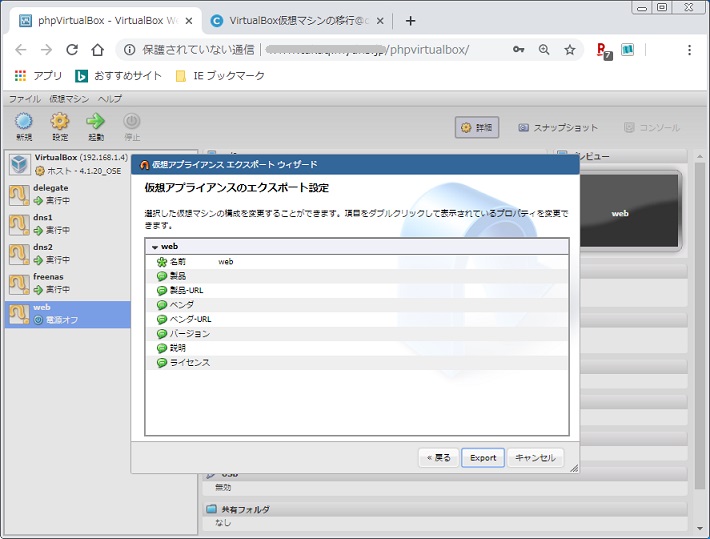Switch to the phpVirtualBox tab
Image resolution: width=710 pixels, height=539 pixels.
106,21
